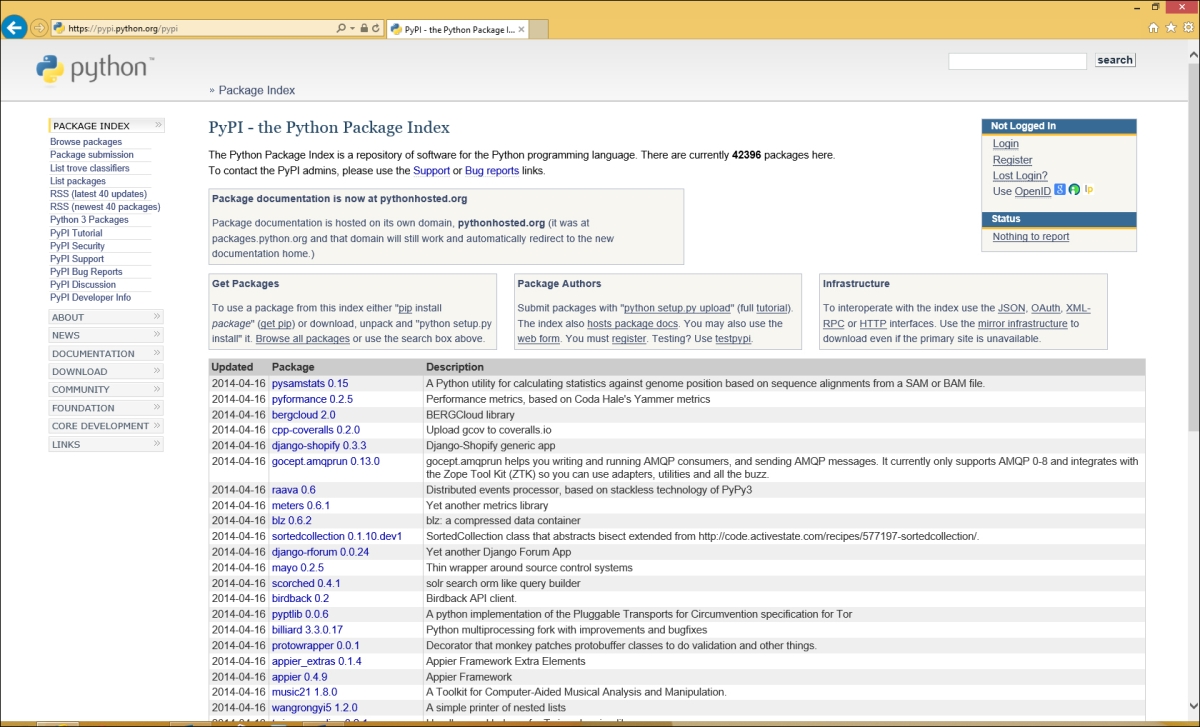Open the pyformance 0.2.5 package link
The image size is (1200, 727).
312,399
